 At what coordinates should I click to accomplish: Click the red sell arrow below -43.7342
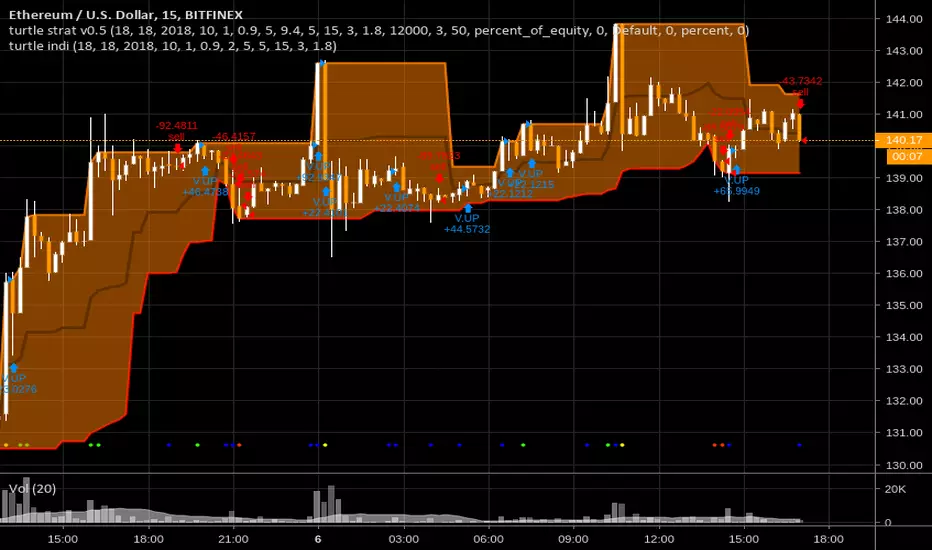click(800, 103)
